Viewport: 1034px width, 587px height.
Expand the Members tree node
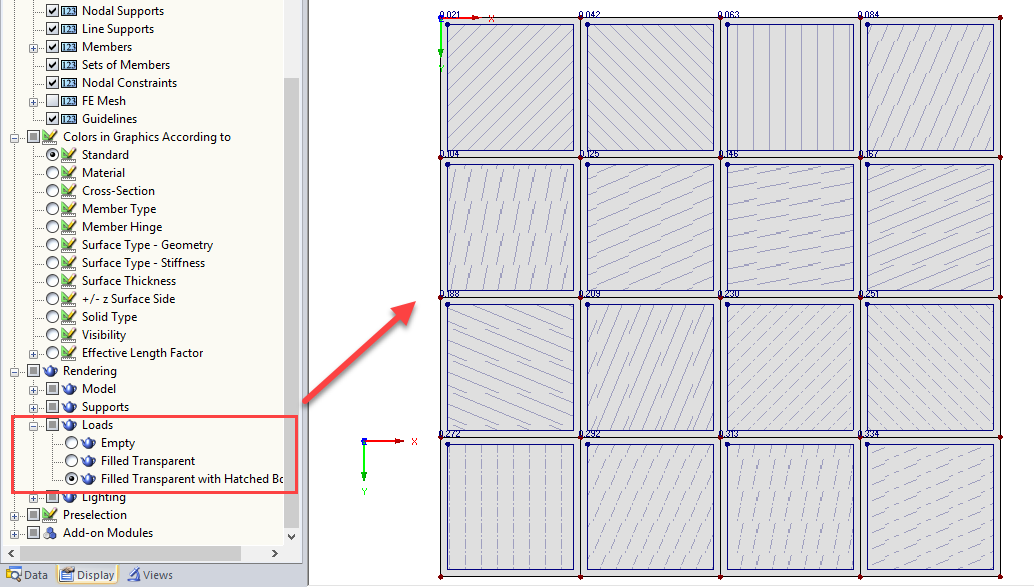(33, 46)
